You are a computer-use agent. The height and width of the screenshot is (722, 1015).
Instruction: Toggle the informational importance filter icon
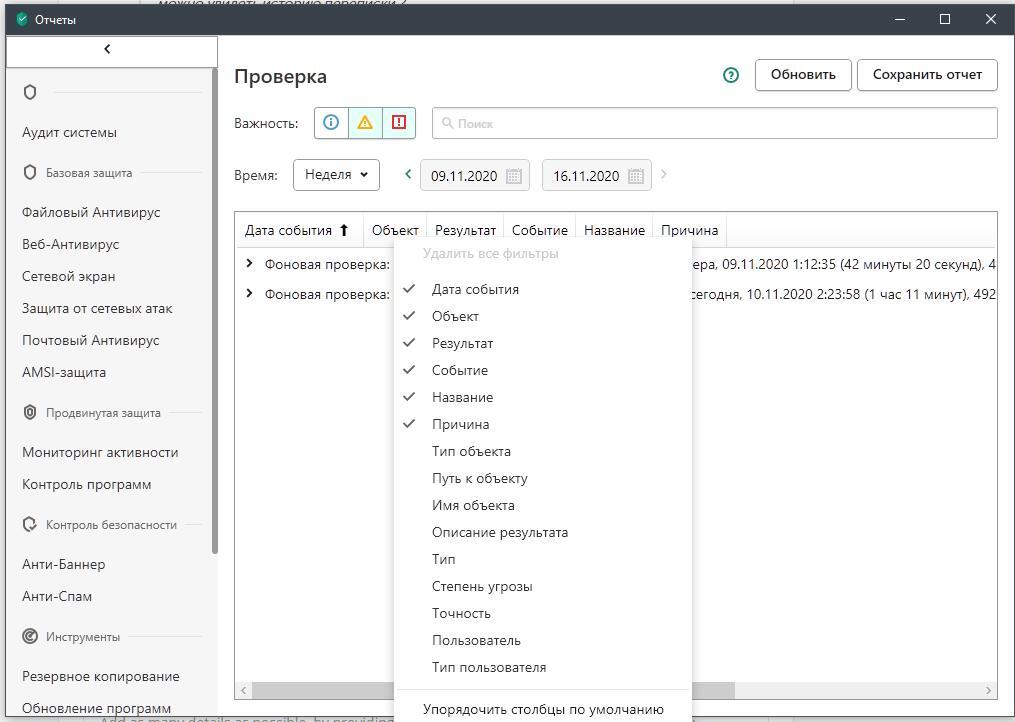(331, 123)
